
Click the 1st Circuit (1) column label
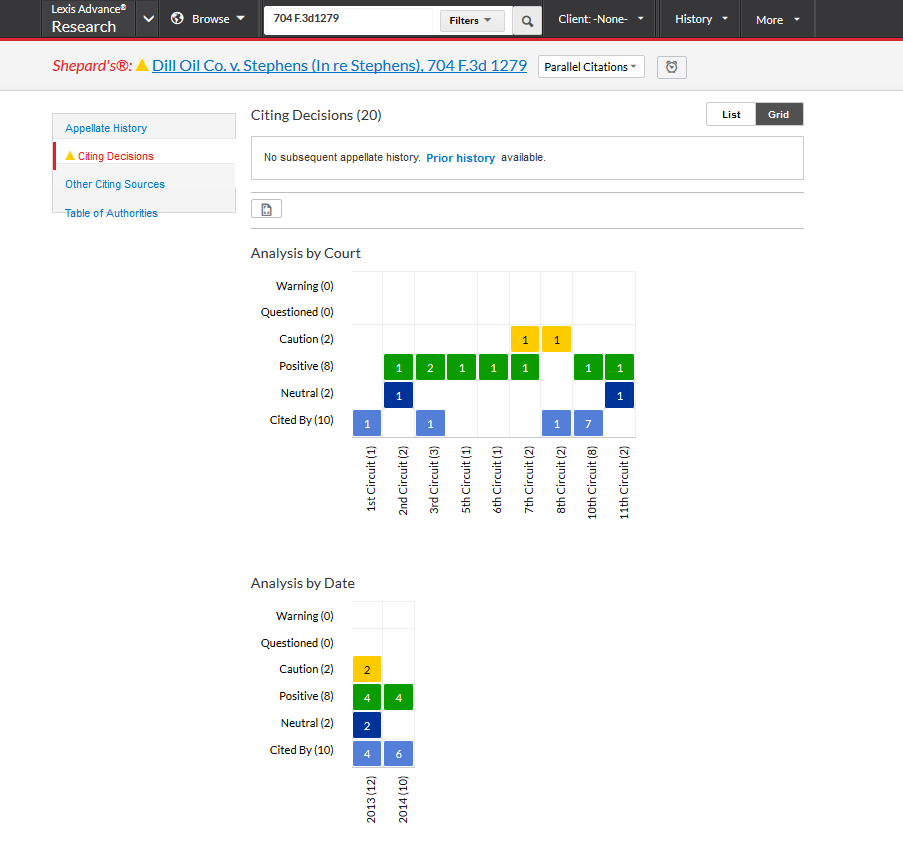click(371, 479)
